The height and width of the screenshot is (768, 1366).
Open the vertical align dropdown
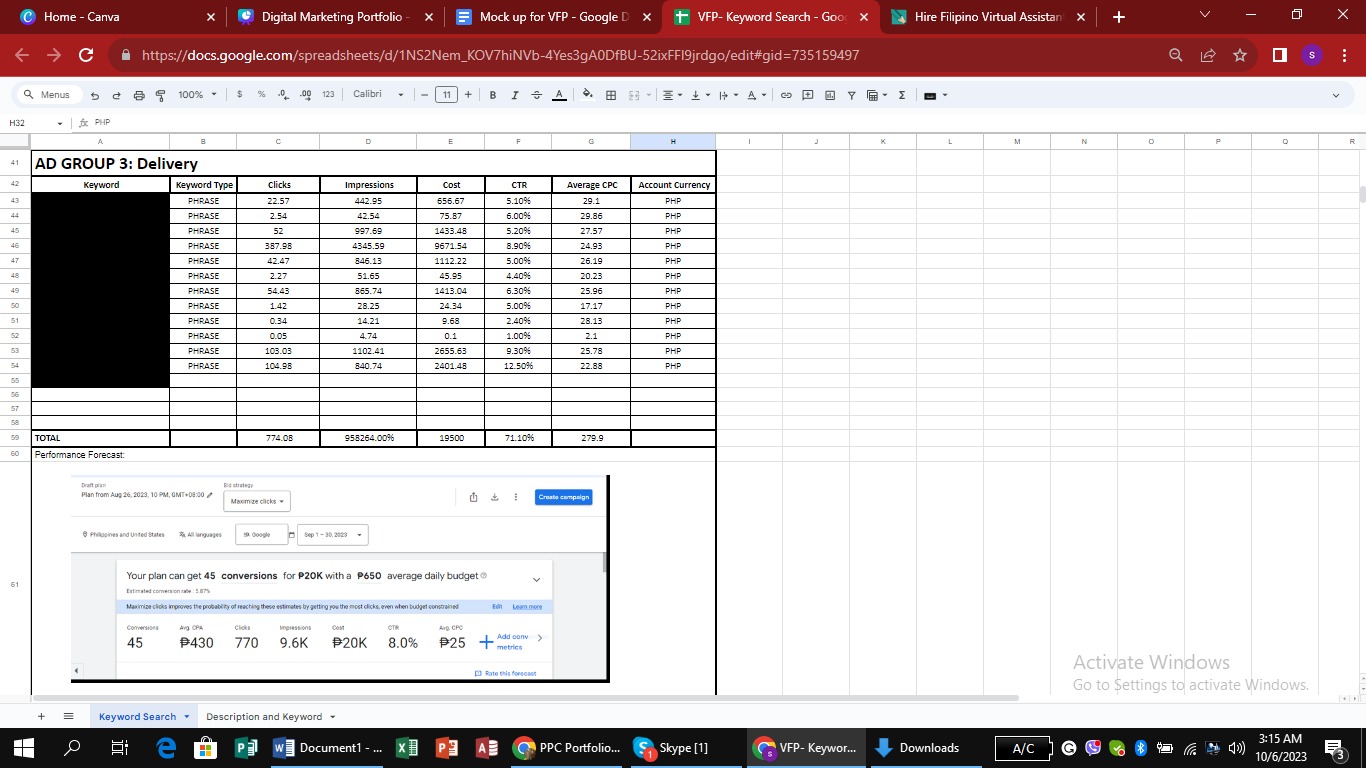699,95
